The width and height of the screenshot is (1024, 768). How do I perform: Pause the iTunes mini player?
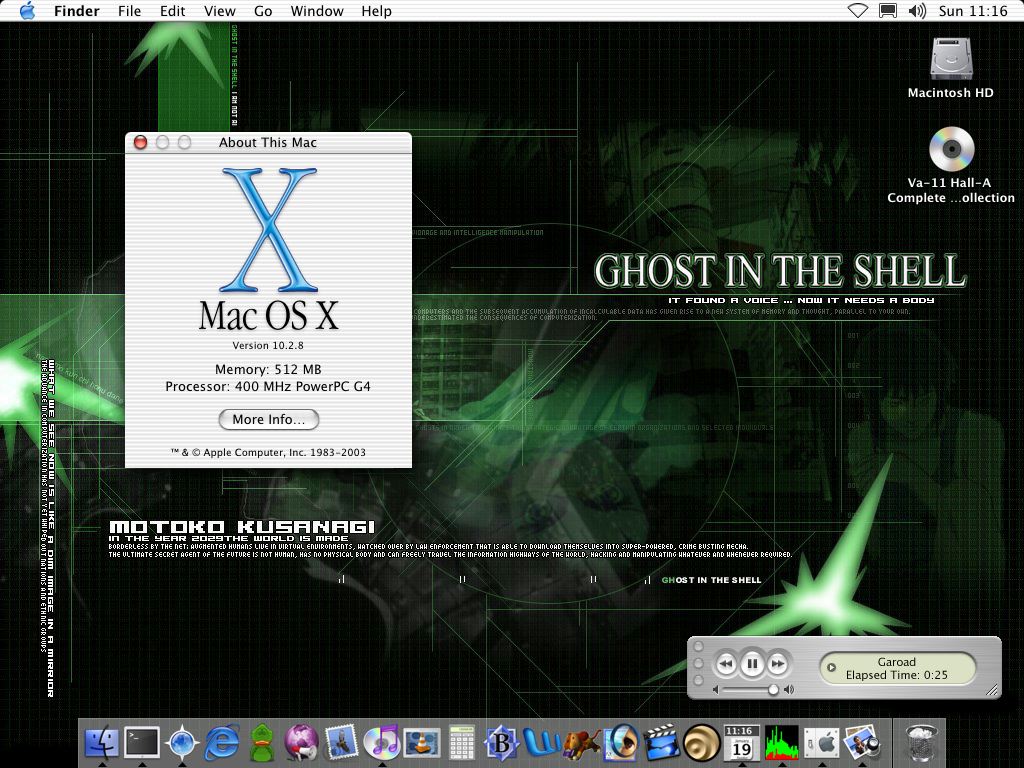(x=752, y=664)
